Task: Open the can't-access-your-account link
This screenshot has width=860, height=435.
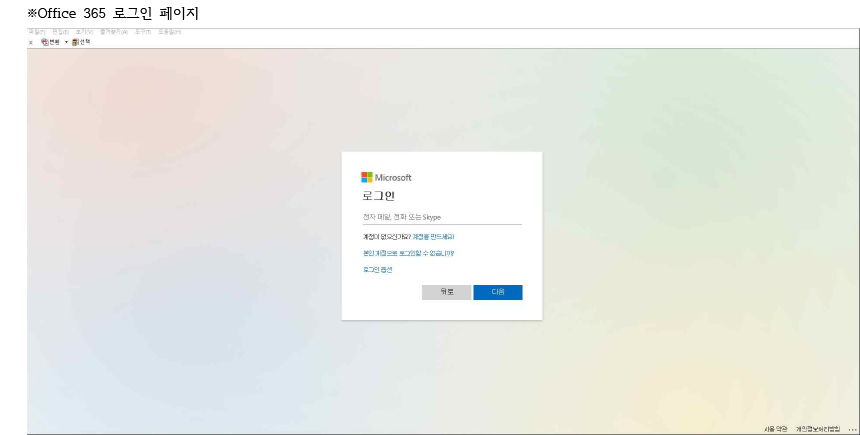Action: tap(409, 253)
